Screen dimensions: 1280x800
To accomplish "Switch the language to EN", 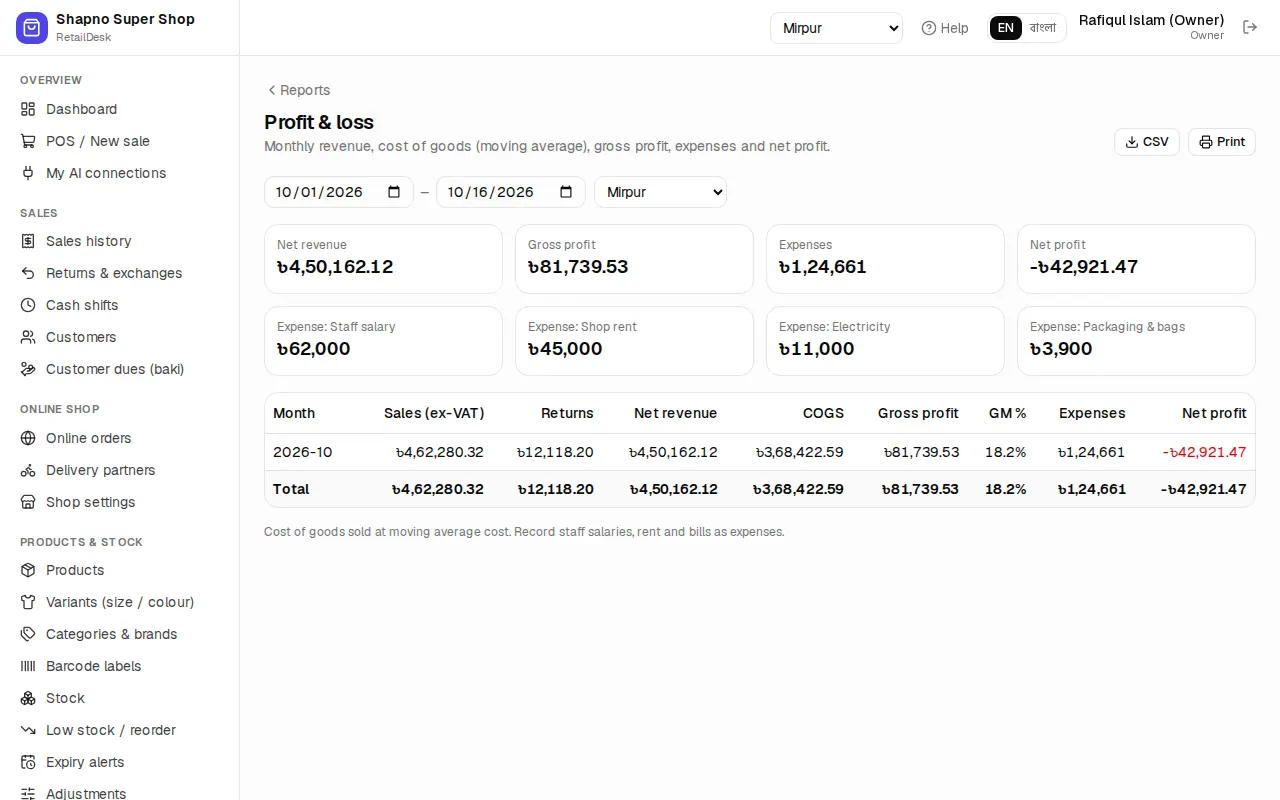I will click(1006, 28).
